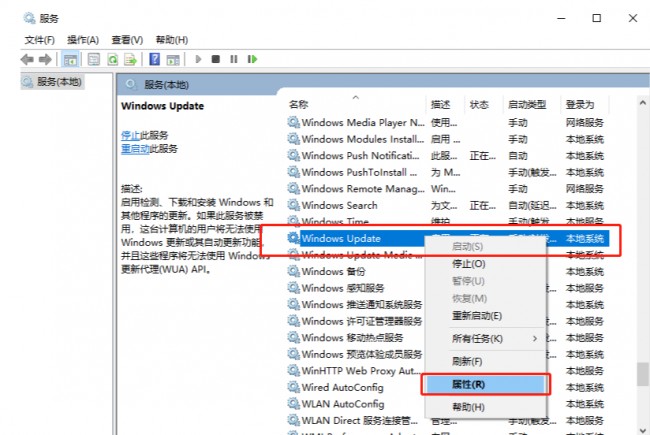Select Windows 备份 service row

click(x=356, y=272)
